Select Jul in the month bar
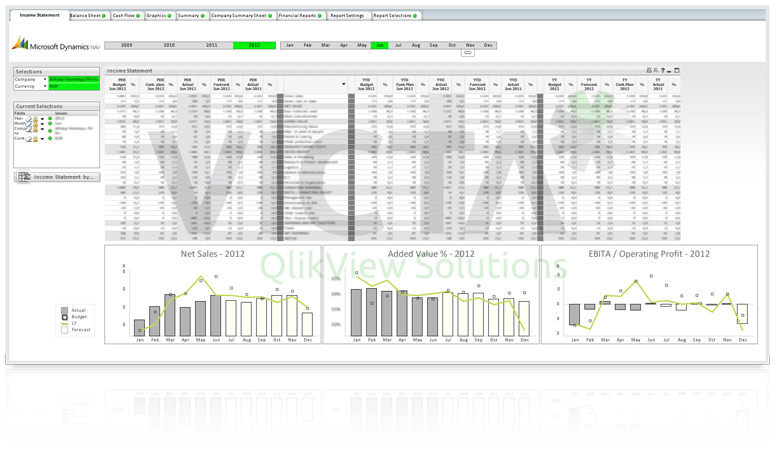The height and width of the screenshot is (467, 780). (398, 45)
